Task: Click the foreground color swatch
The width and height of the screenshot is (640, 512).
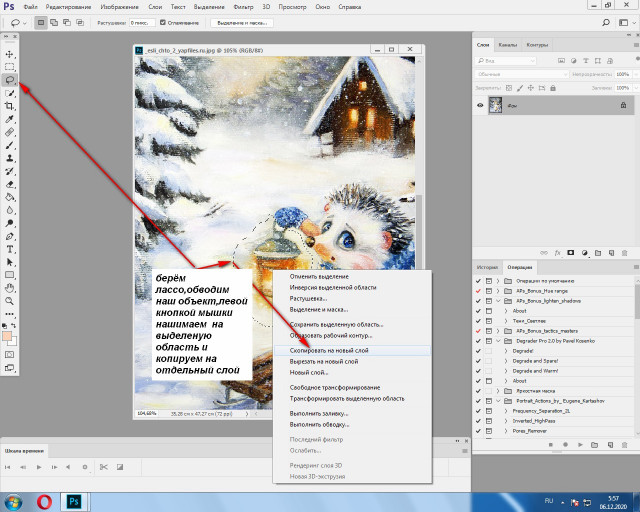Action: tap(8, 336)
